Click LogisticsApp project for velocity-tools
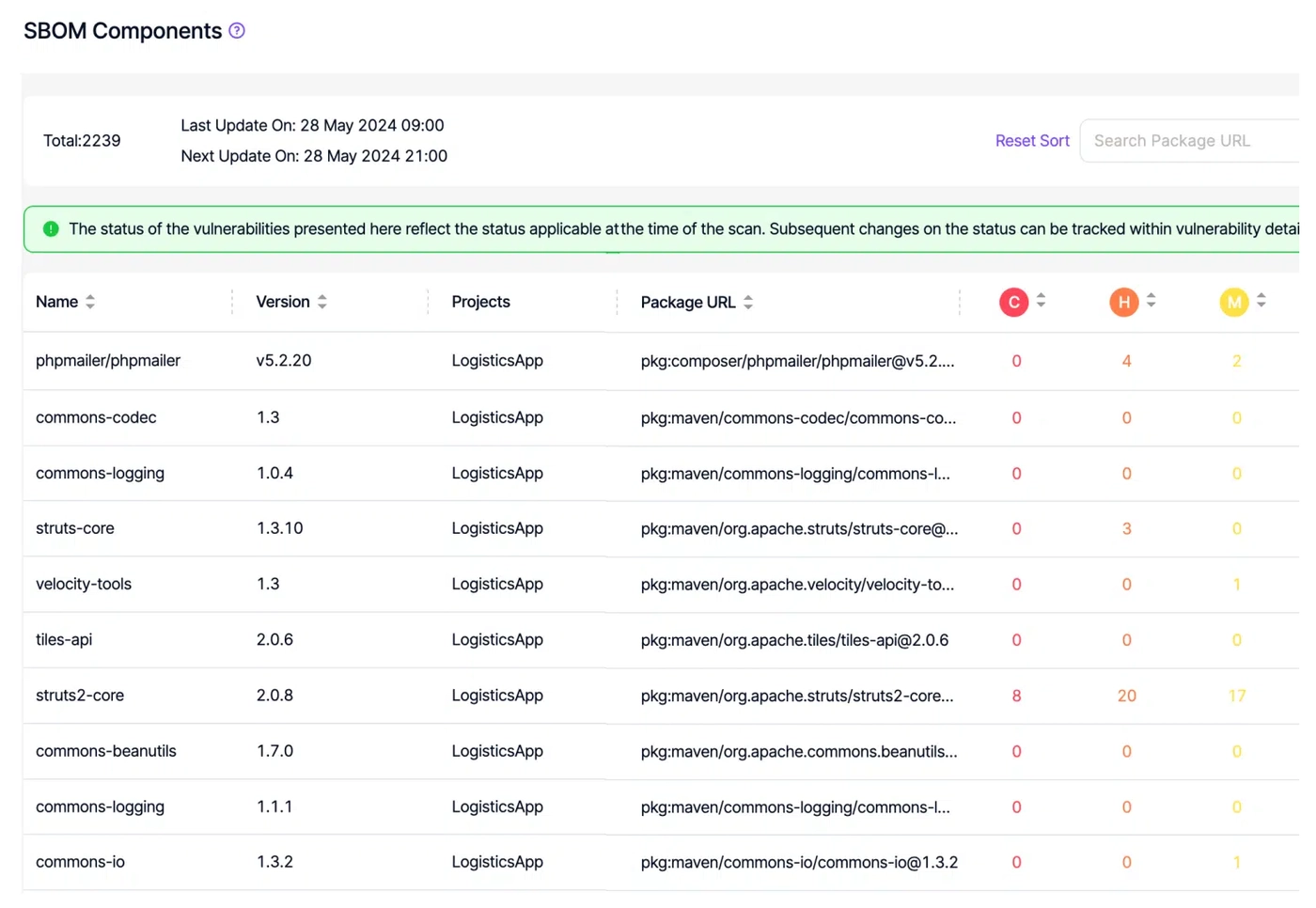This screenshot has height=908, width=1316. (x=497, y=585)
